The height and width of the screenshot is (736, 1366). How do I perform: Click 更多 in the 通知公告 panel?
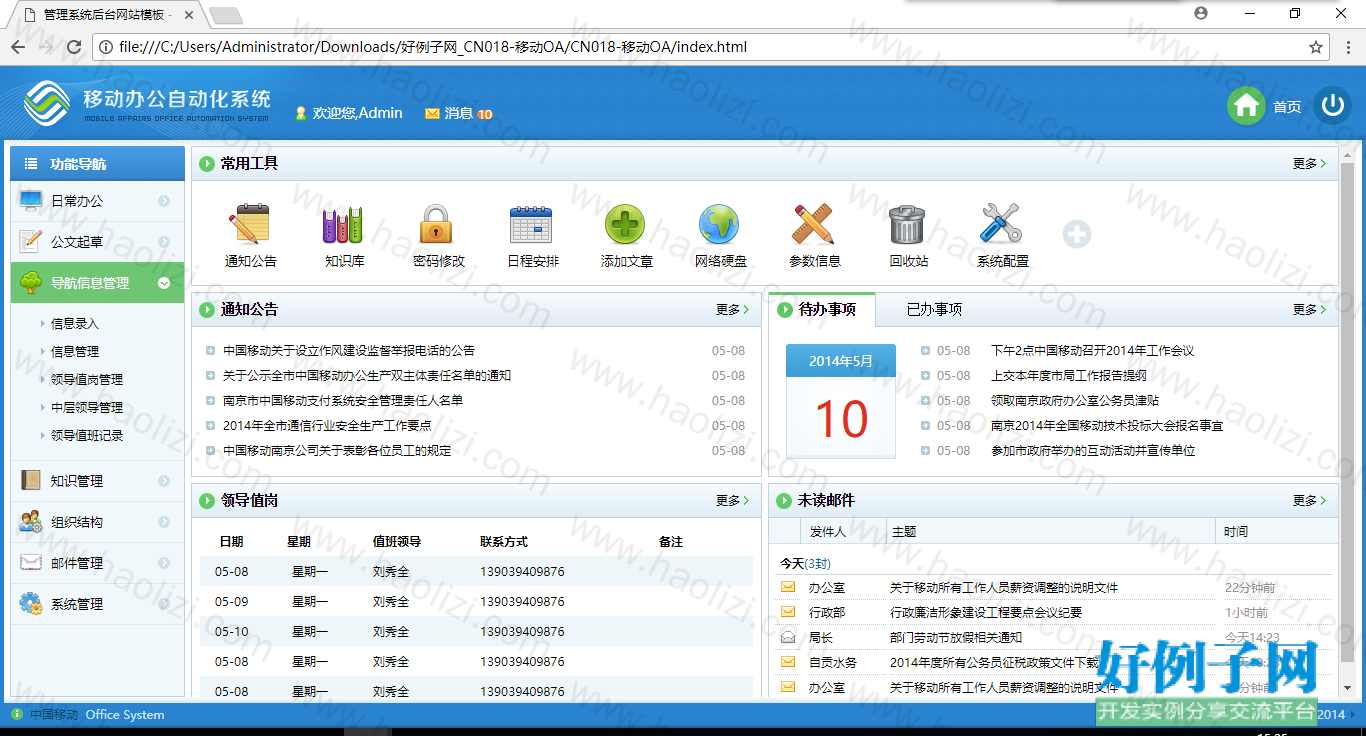[732, 310]
